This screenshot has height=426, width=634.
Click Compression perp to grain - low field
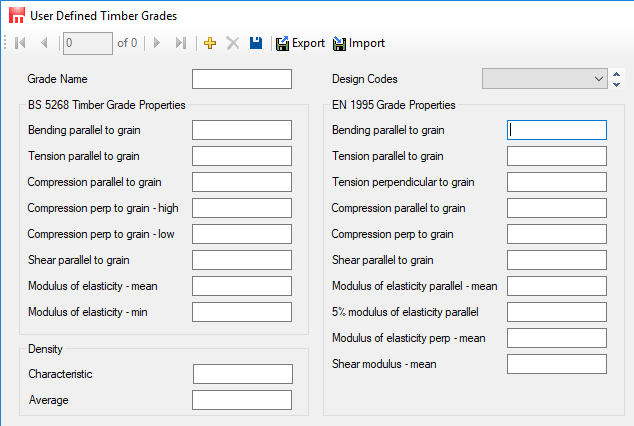242,234
